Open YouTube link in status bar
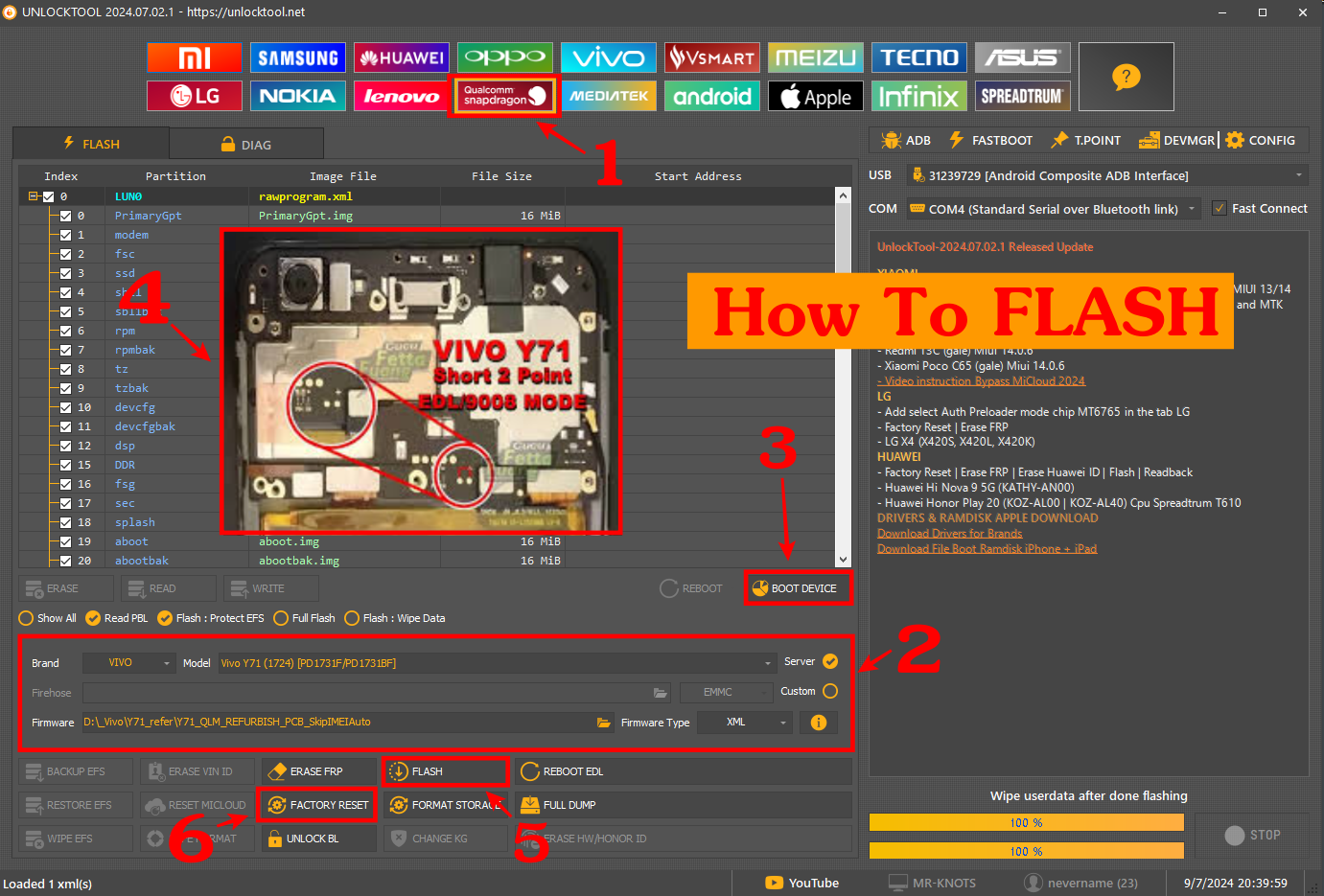Screen dimensions: 1324x896 801,883
